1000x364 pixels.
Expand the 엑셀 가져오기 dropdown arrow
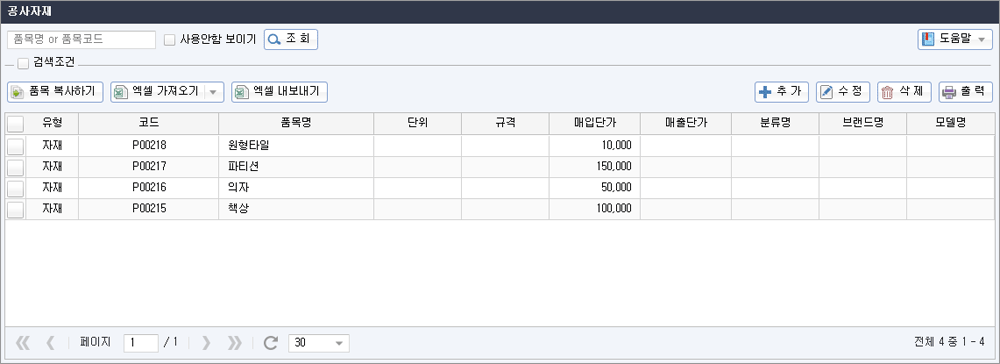click(213, 92)
